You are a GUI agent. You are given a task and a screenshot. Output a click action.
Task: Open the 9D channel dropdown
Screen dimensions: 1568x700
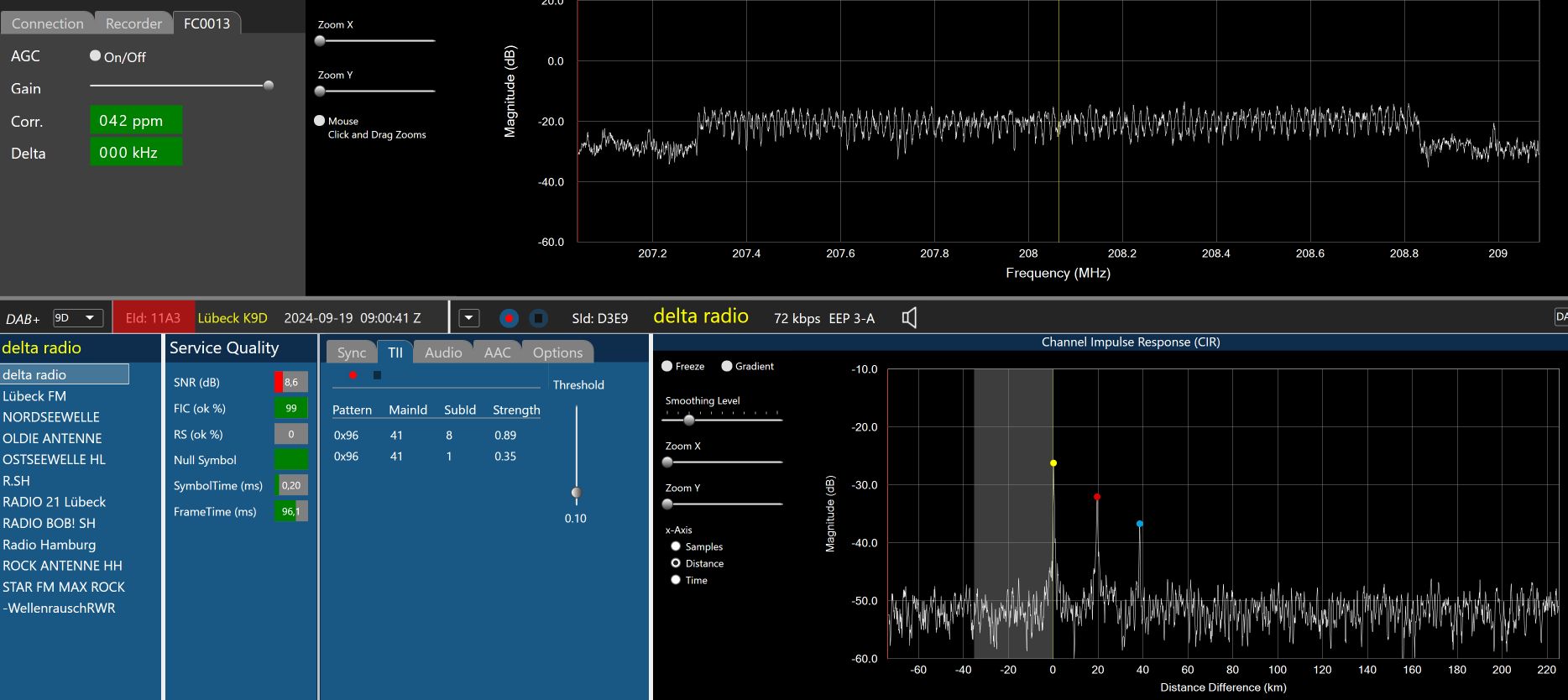point(78,318)
